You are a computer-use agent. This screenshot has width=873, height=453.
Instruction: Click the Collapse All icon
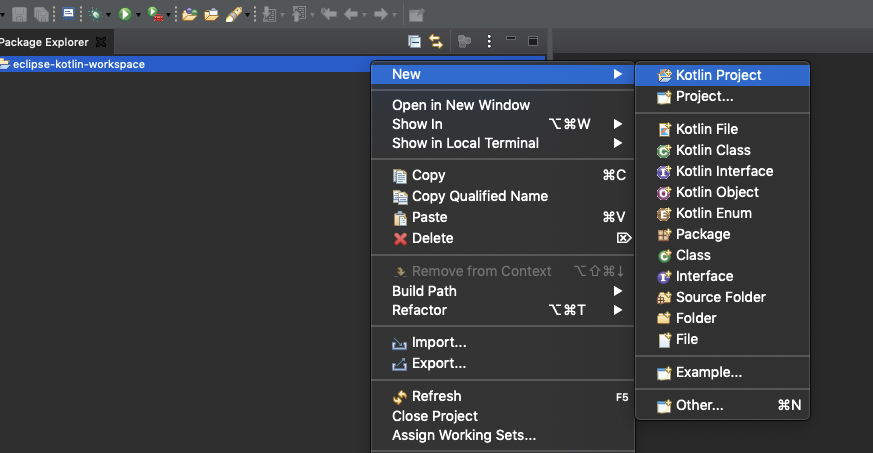pyautogui.click(x=415, y=41)
